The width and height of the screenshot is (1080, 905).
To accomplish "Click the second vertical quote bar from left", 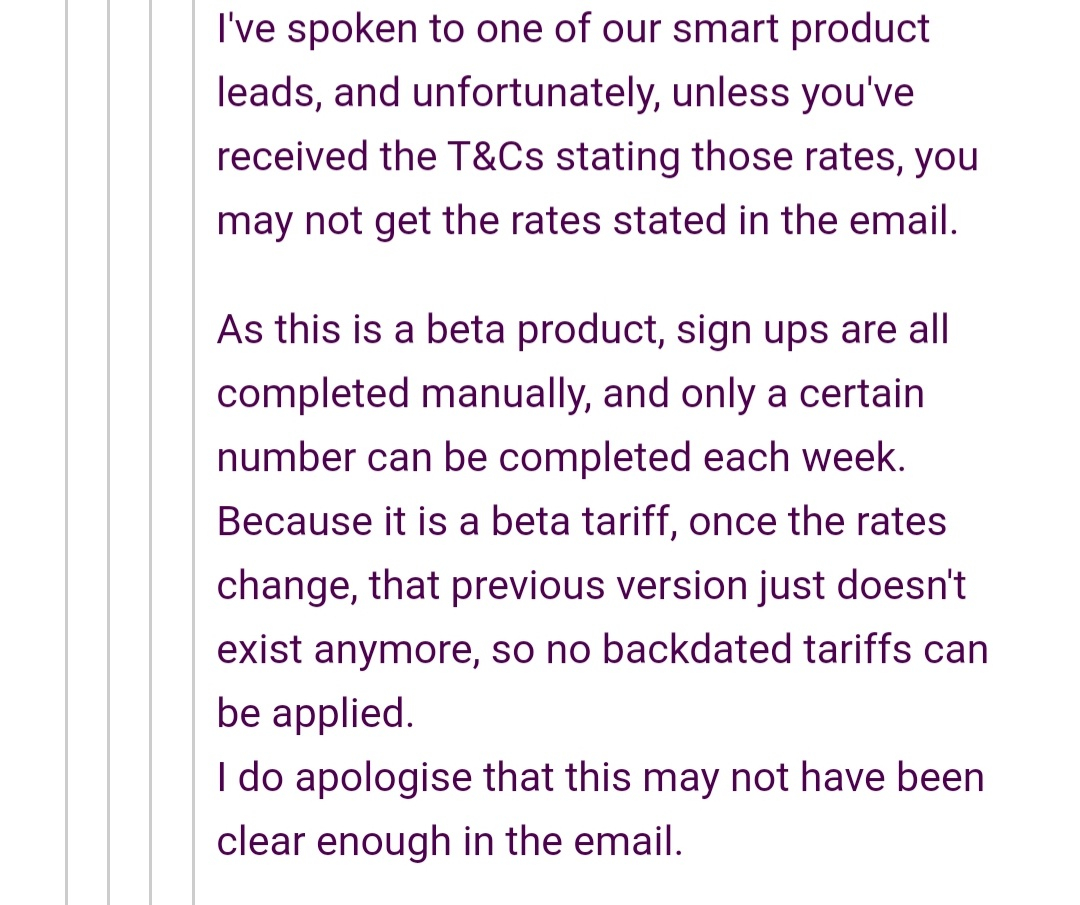I will 110,452.
